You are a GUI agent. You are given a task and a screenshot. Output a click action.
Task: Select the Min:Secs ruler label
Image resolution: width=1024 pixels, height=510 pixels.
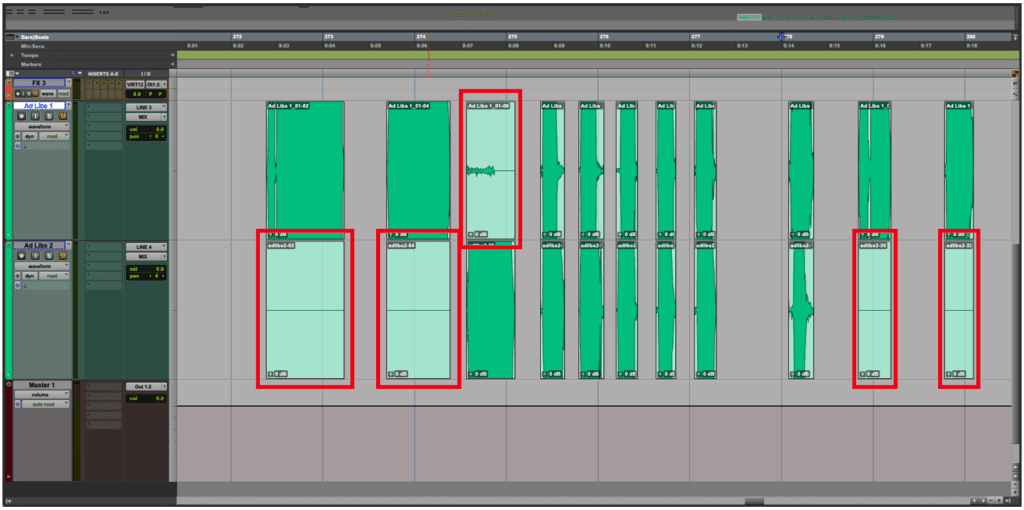coord(31,46)
